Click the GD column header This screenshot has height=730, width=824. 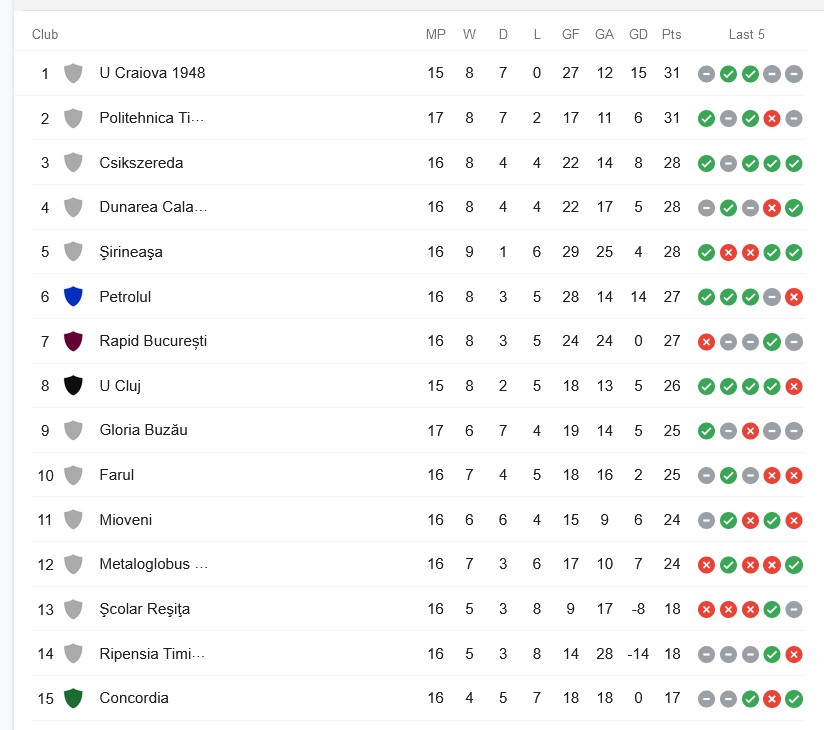[638, 34]
